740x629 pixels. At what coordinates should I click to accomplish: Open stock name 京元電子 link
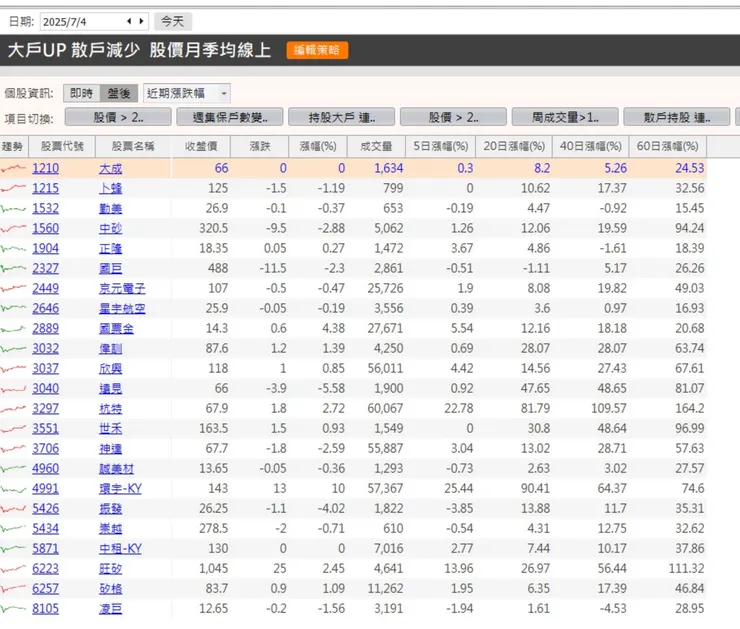122,288
